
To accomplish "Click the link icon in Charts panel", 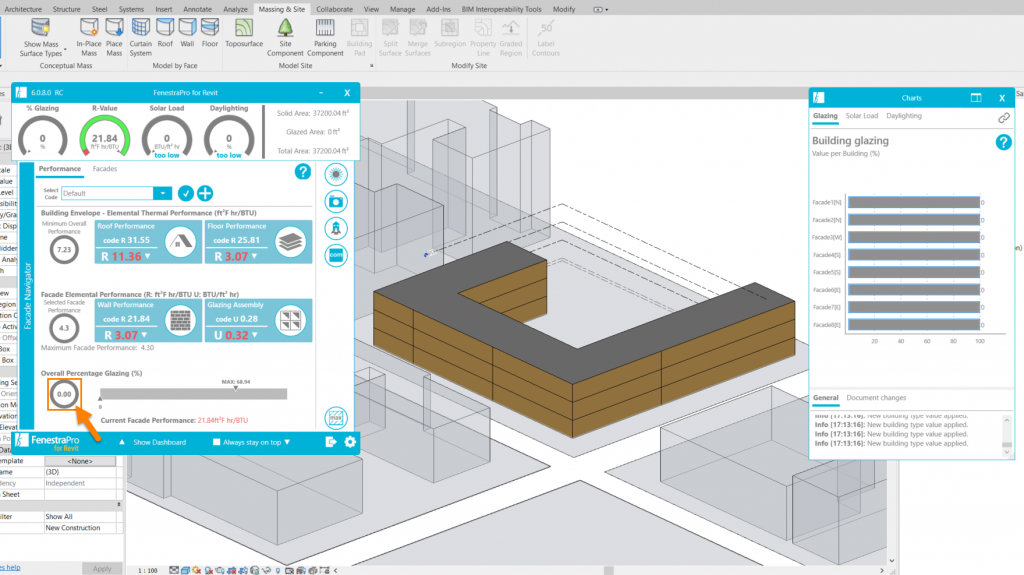I will point(1004,118).
